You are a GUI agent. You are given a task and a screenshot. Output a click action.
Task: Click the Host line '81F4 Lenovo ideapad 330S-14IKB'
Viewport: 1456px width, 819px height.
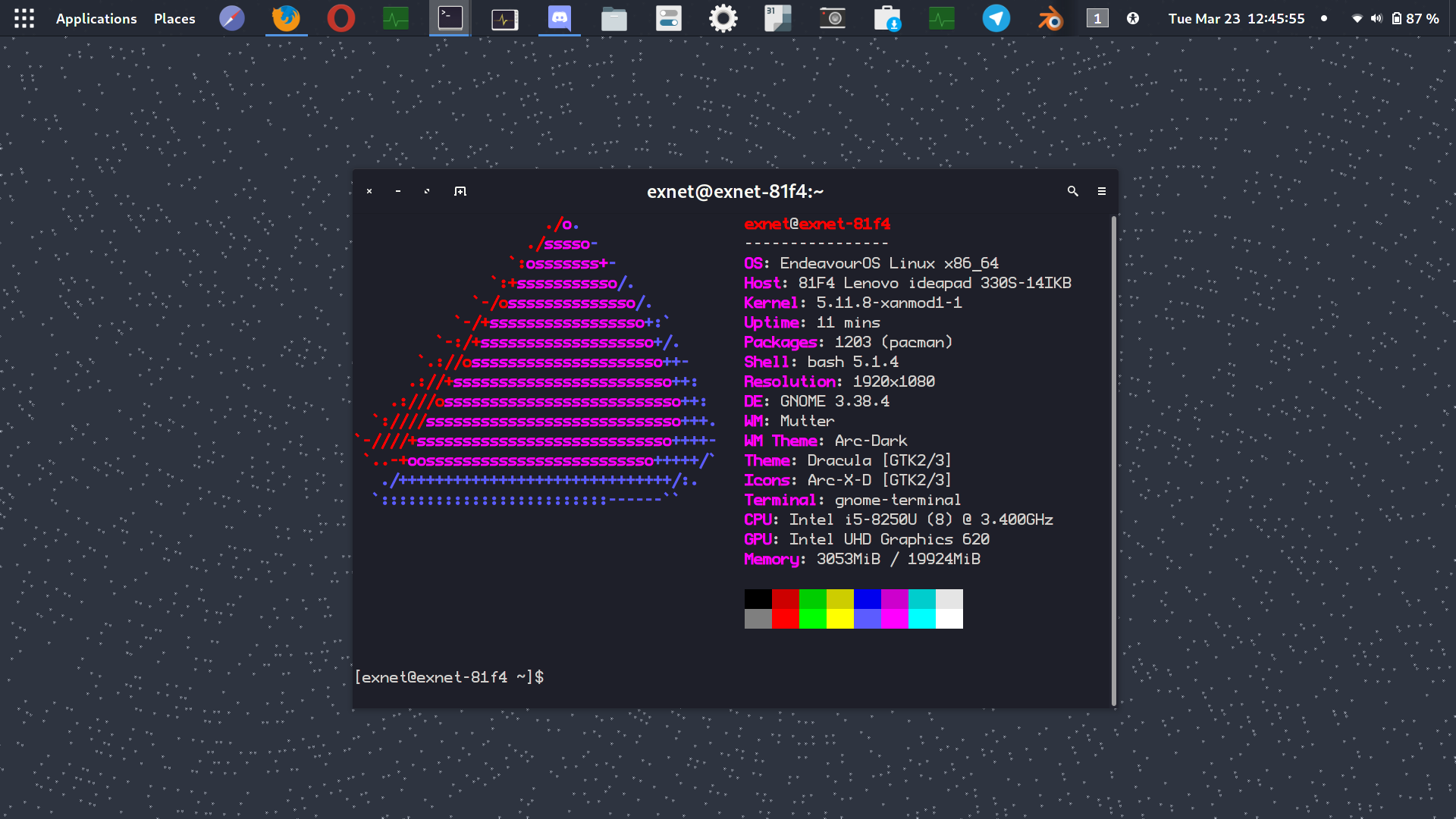tap(908, 283)
